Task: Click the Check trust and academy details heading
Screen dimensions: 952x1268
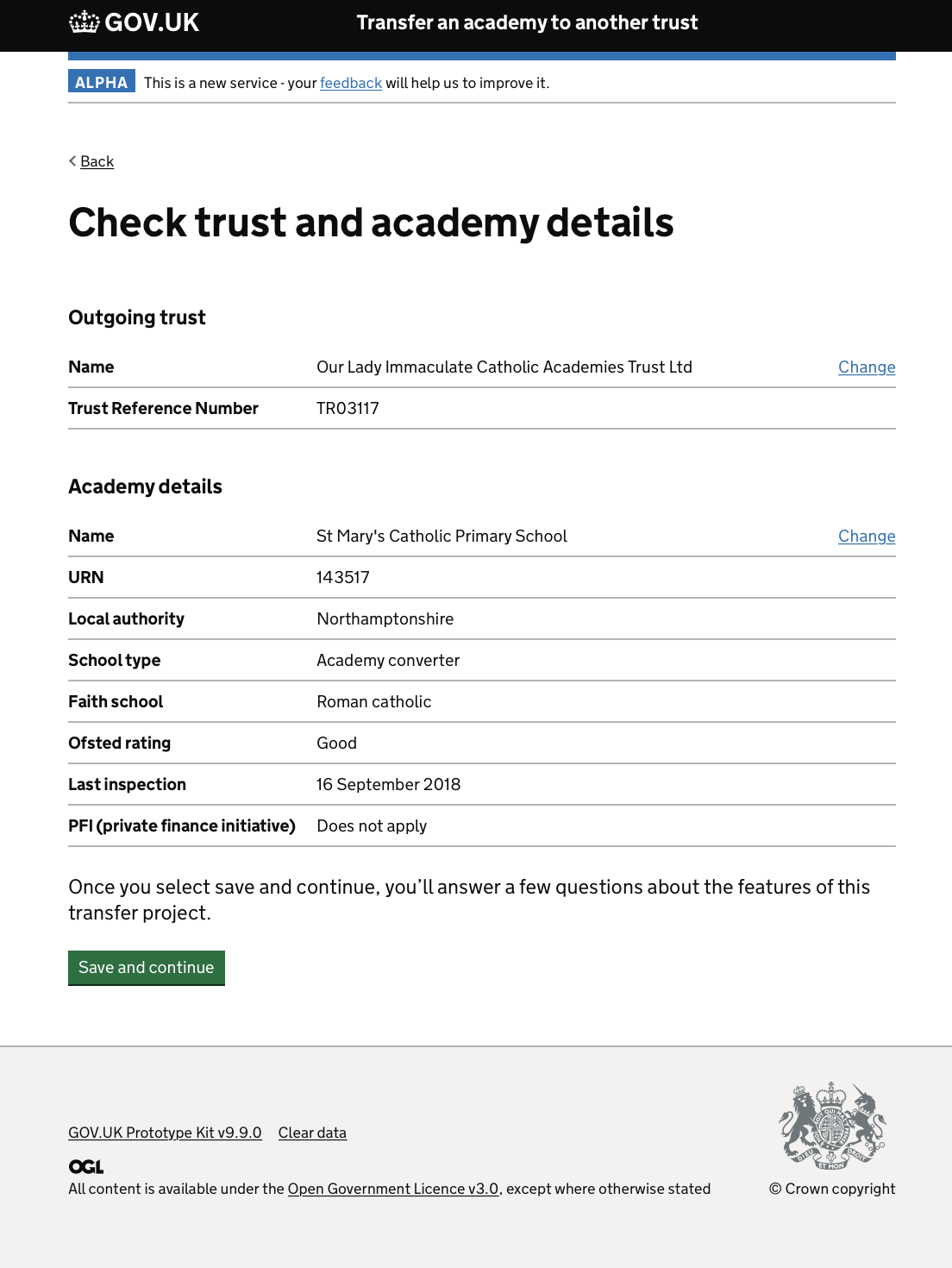Action: pos(371,223)
